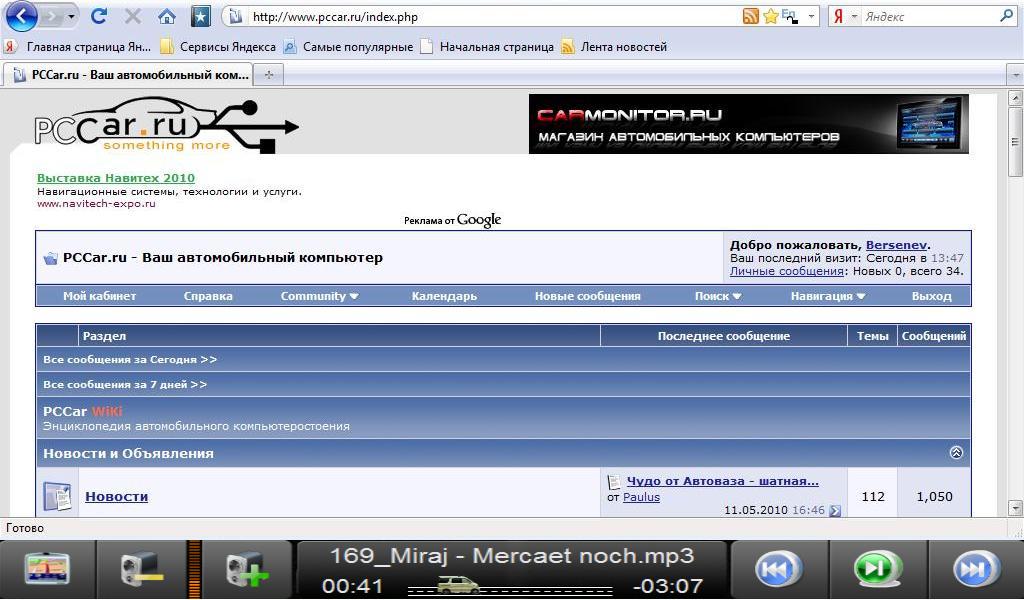This screenshot has width=1024, height=600.
Task: Click the browser back button
Action: 21,16
